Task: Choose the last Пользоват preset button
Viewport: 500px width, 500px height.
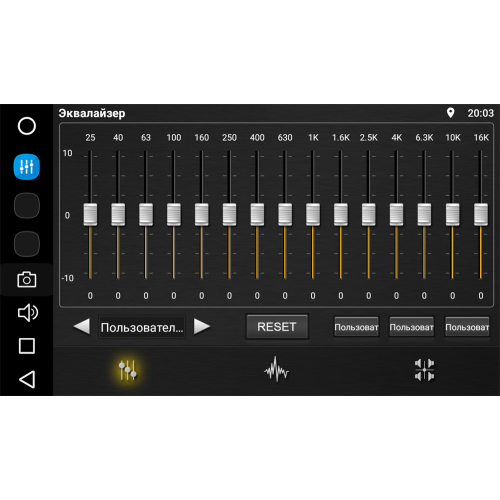Action: (x=467, y=327)
